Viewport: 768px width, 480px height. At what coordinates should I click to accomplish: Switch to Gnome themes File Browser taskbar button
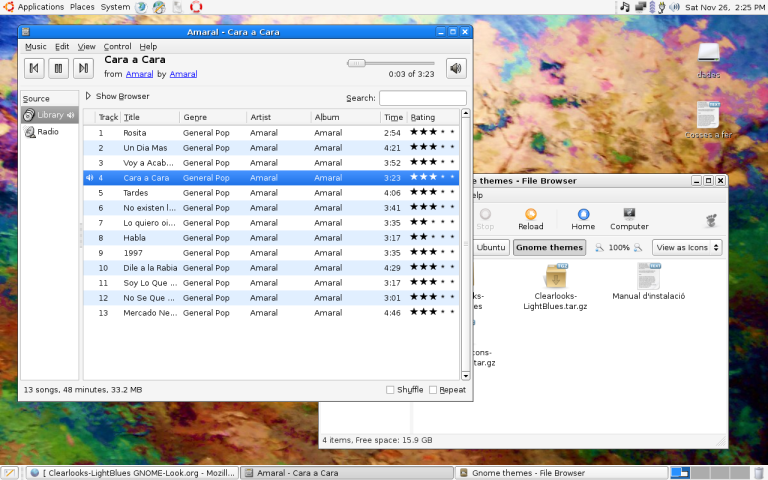(562, 473)
